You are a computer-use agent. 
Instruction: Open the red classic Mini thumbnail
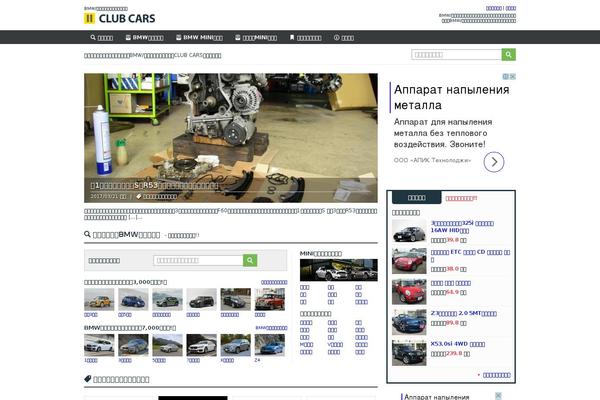pyautogui.click(x=270, y=299)
